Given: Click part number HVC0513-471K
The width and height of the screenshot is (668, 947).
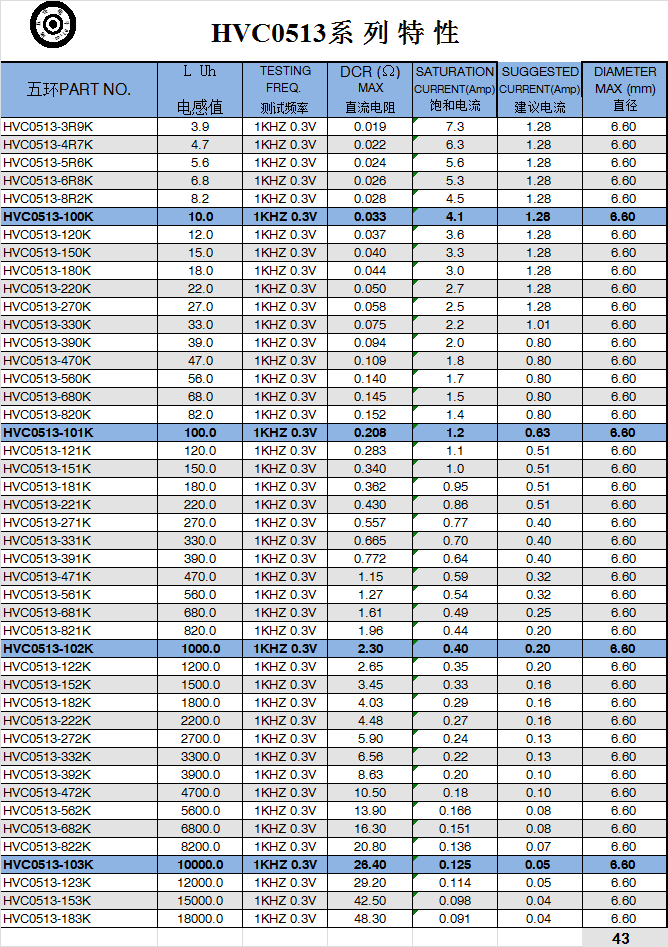Looking at the screenshot, I should click(x=47, y=577).
